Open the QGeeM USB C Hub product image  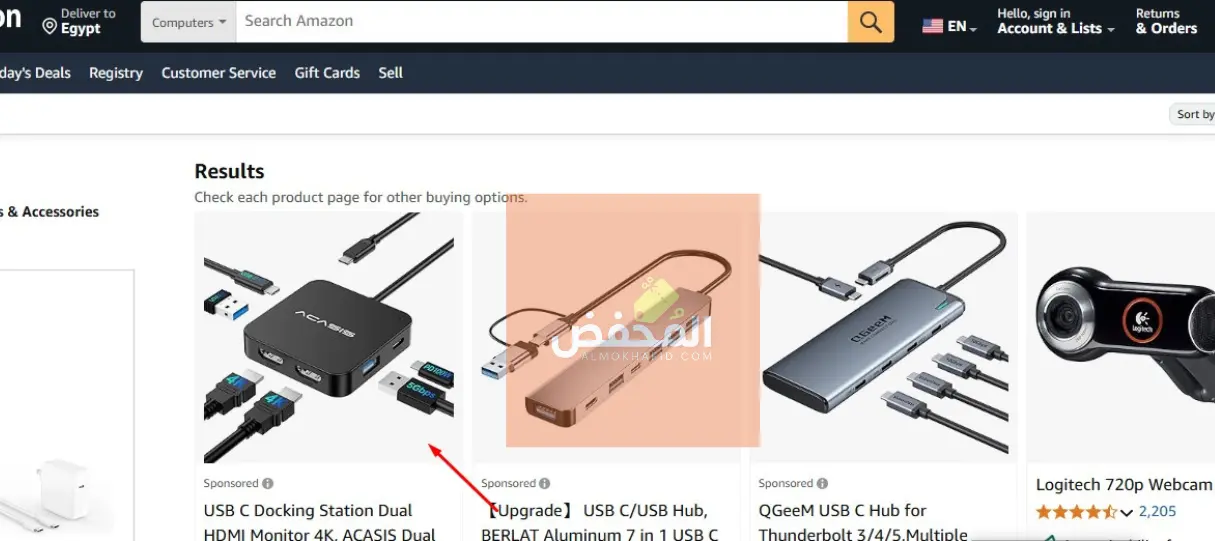pyautogui.click(x=884, y=338)
